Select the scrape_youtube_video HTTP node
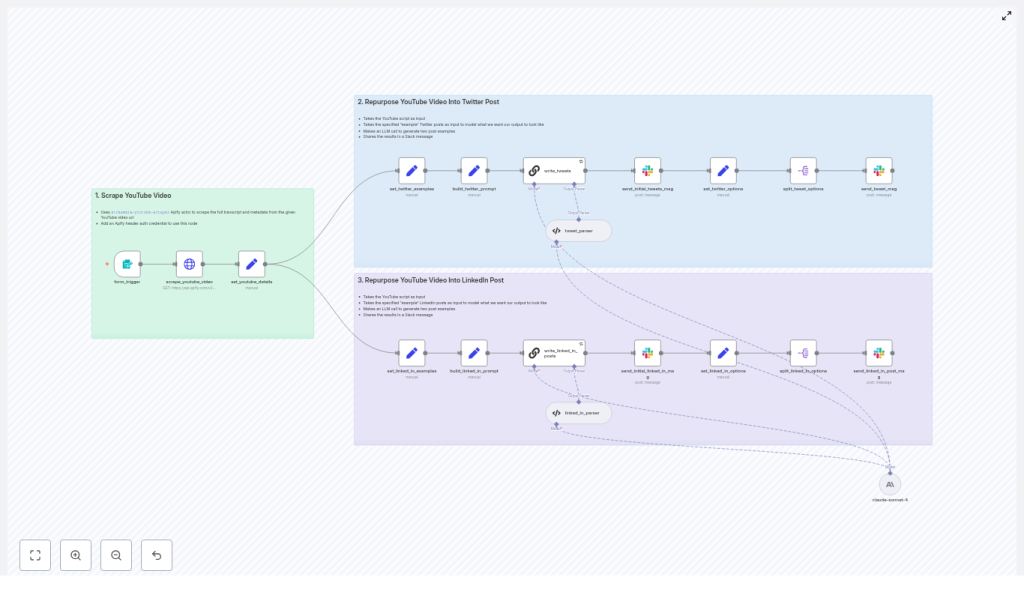This screenshot has height=610, width=1024. click(189, 264)
